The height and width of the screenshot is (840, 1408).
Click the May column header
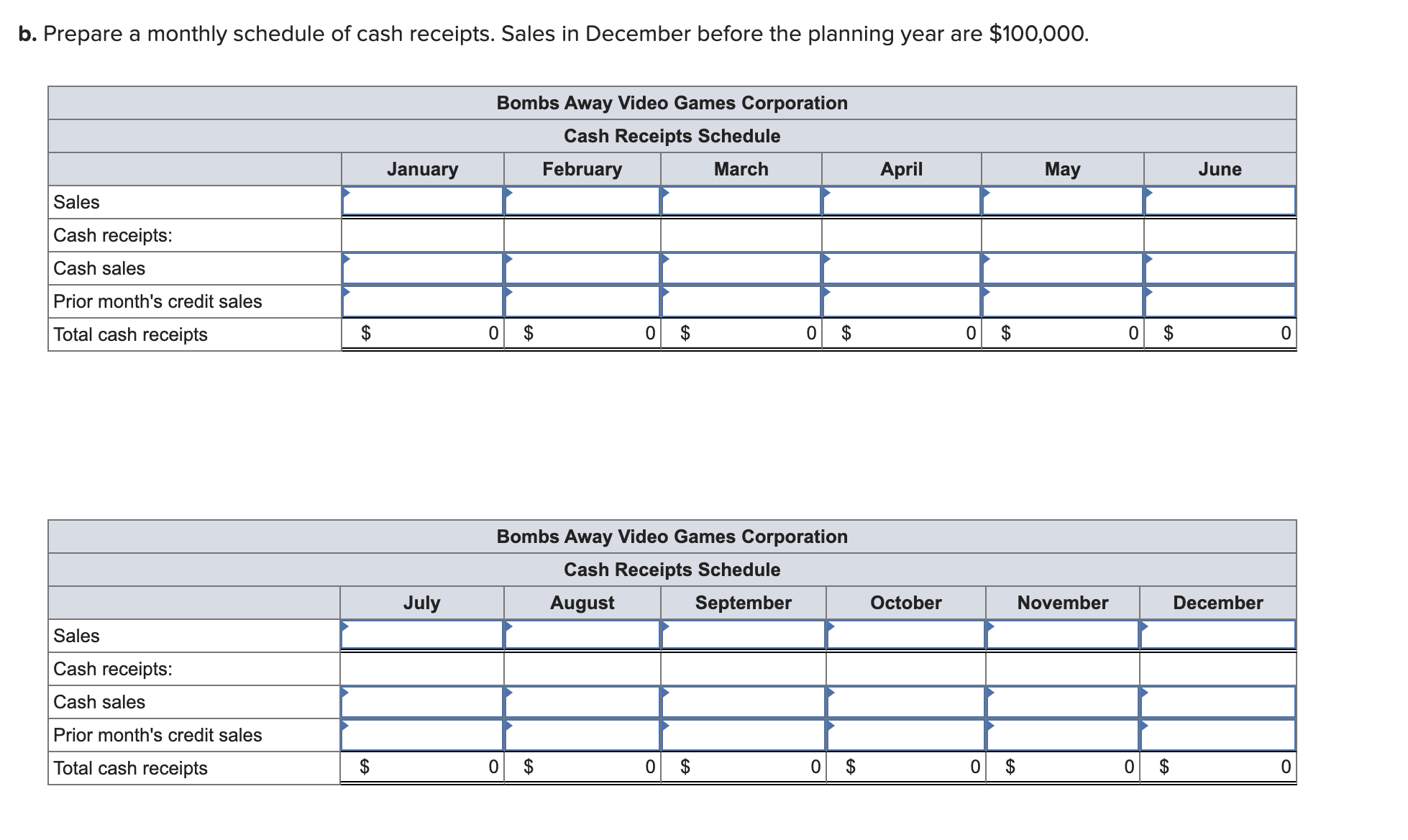tap(1063, 169)
